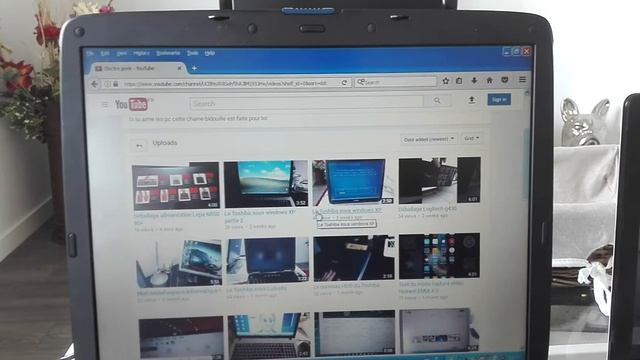The image size is (640, 360).
Task: Go back with the Firefox back arrow
Action: pyautogui.click(x=95, y=84)
